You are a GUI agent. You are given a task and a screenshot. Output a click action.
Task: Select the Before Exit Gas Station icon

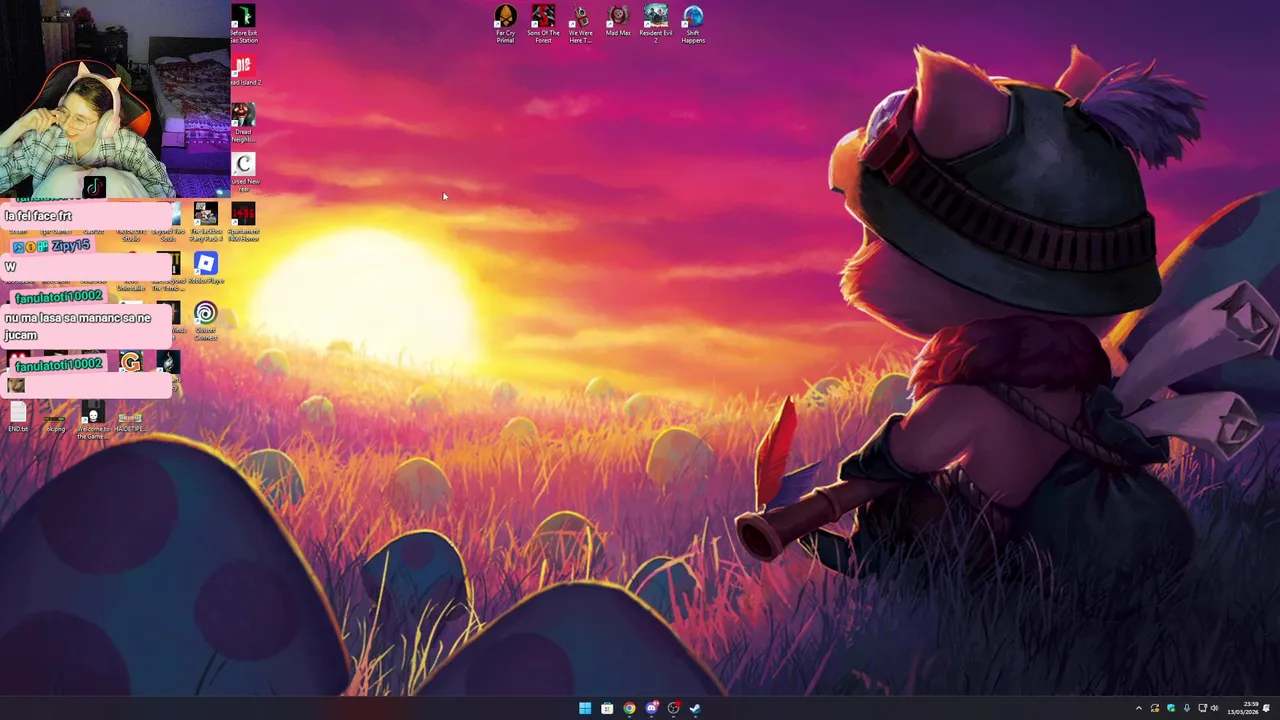tap(243, 24)
